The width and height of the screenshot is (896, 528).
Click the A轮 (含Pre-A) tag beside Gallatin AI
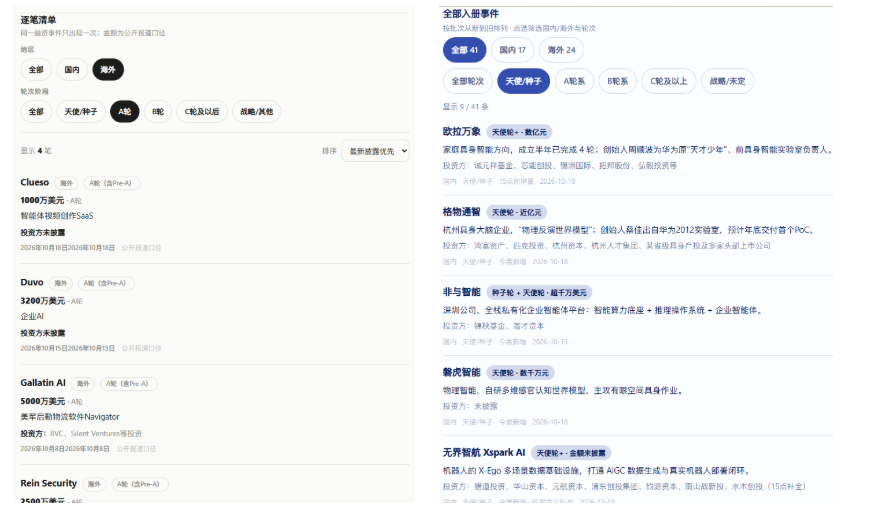127,384
